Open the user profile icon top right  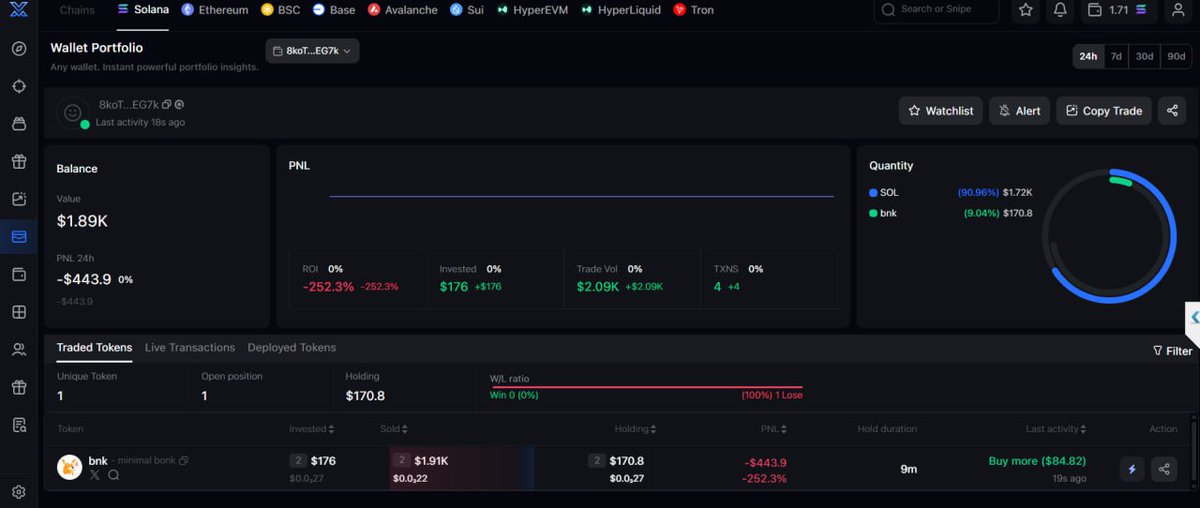pos(1177,10)
